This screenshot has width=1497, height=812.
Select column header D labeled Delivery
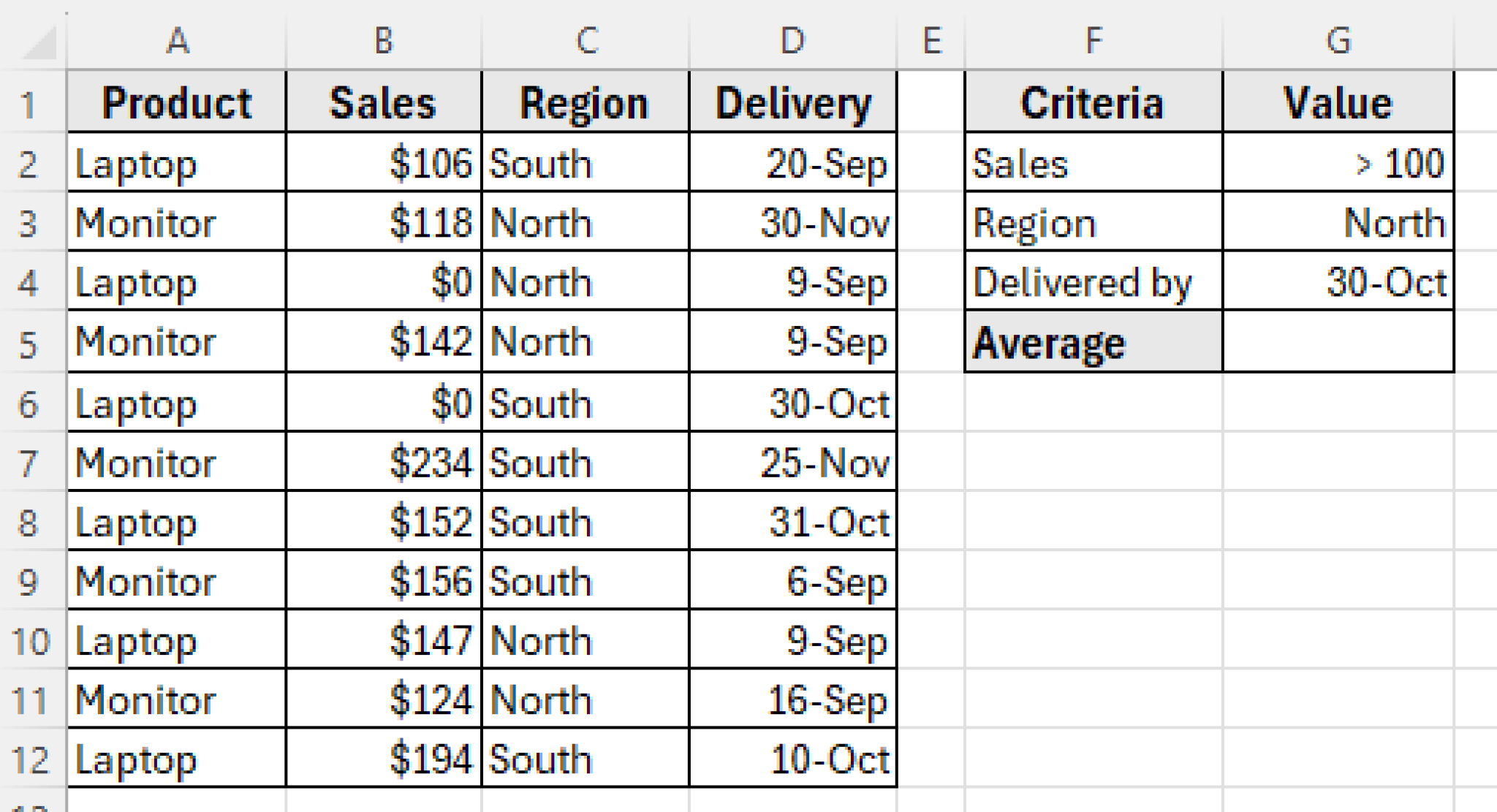point(793,40)
